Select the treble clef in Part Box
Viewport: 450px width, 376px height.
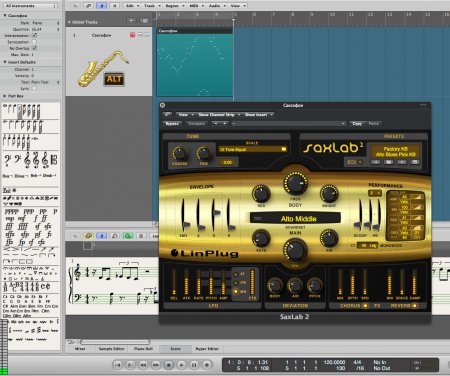click(x=27, y=160)
